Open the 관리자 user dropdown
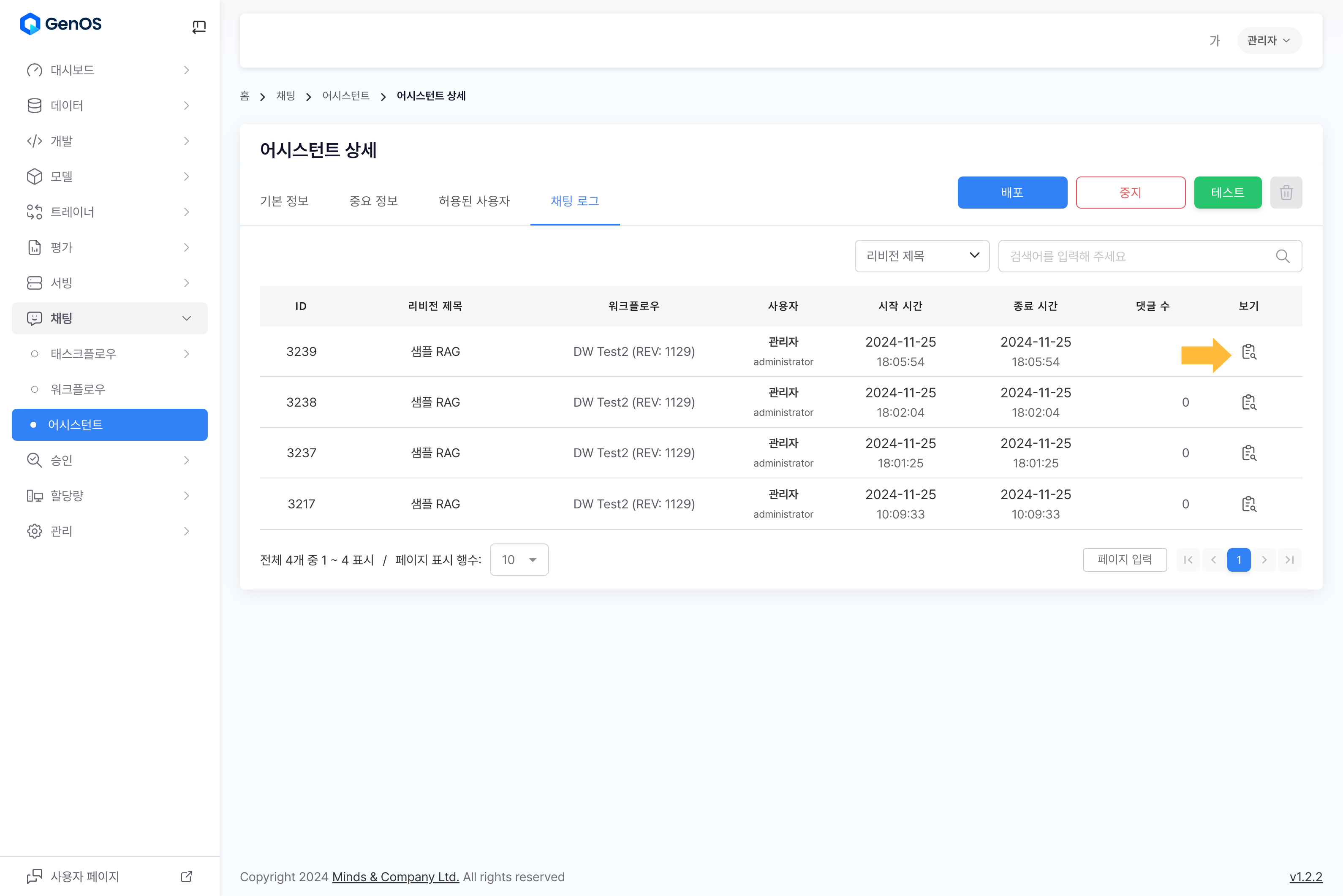 (1269, 41)
